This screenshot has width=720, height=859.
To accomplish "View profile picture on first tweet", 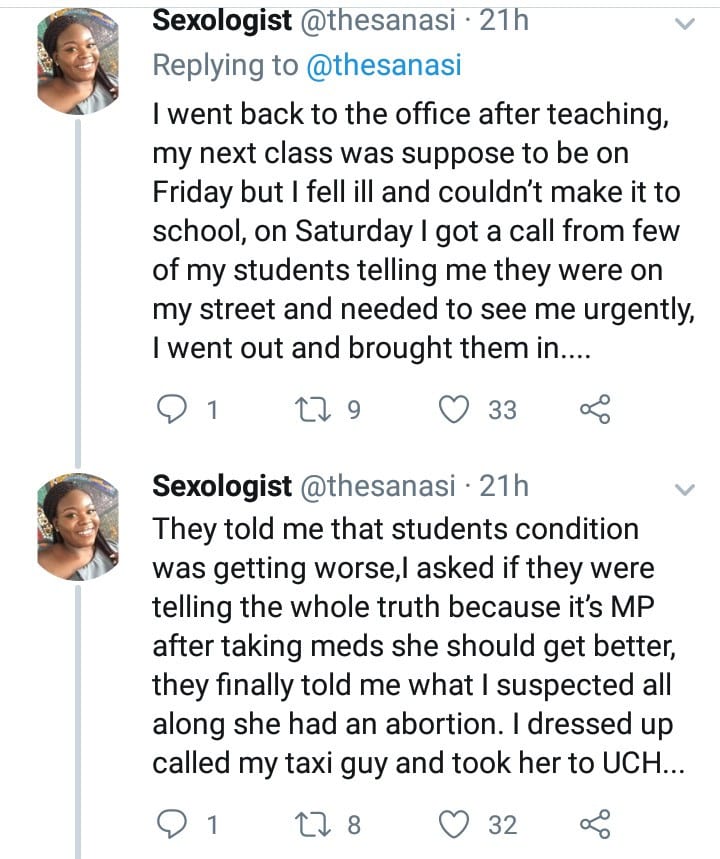I will 77,62.
